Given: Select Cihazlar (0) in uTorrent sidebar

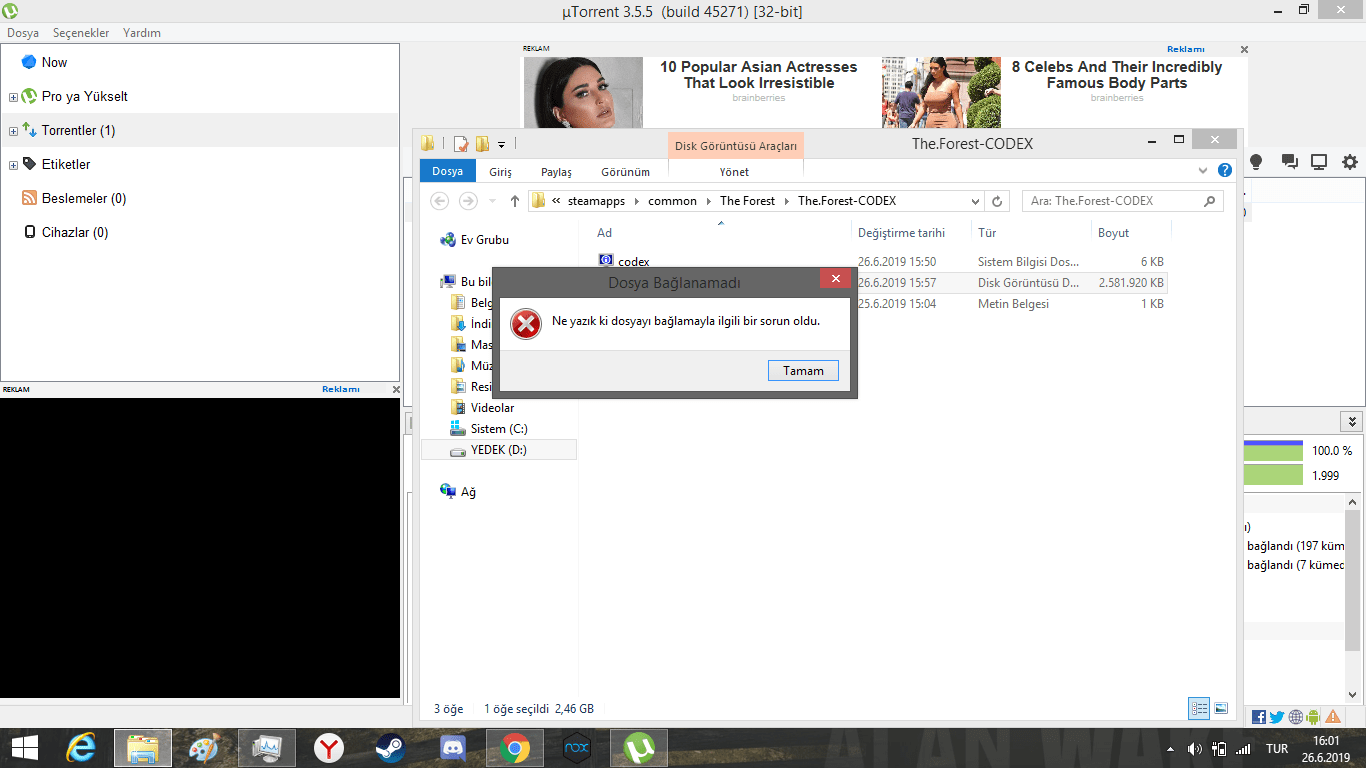Looking at the screenshot, I should point(75,232).
